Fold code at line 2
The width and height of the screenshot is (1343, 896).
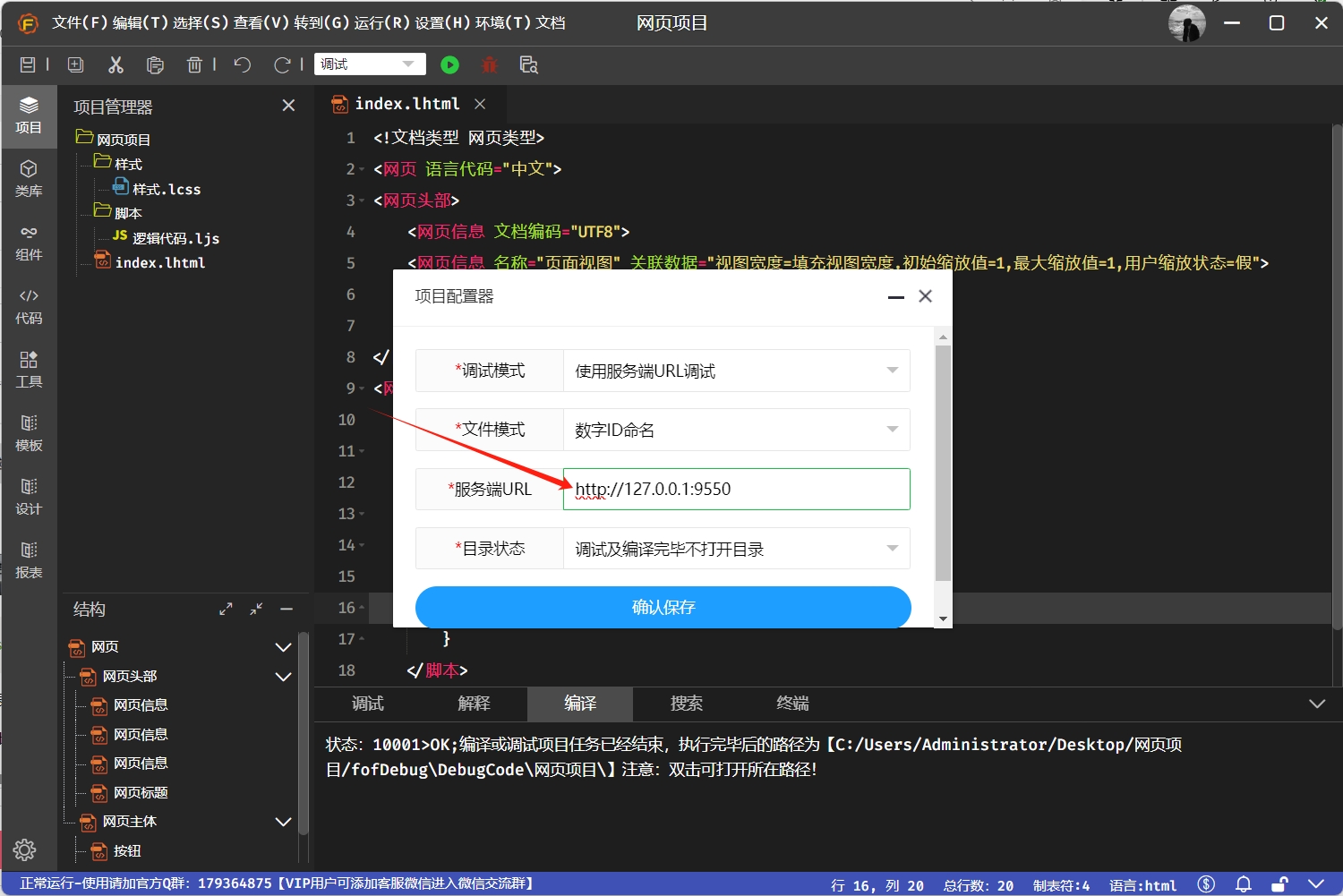tap(362, 169)
